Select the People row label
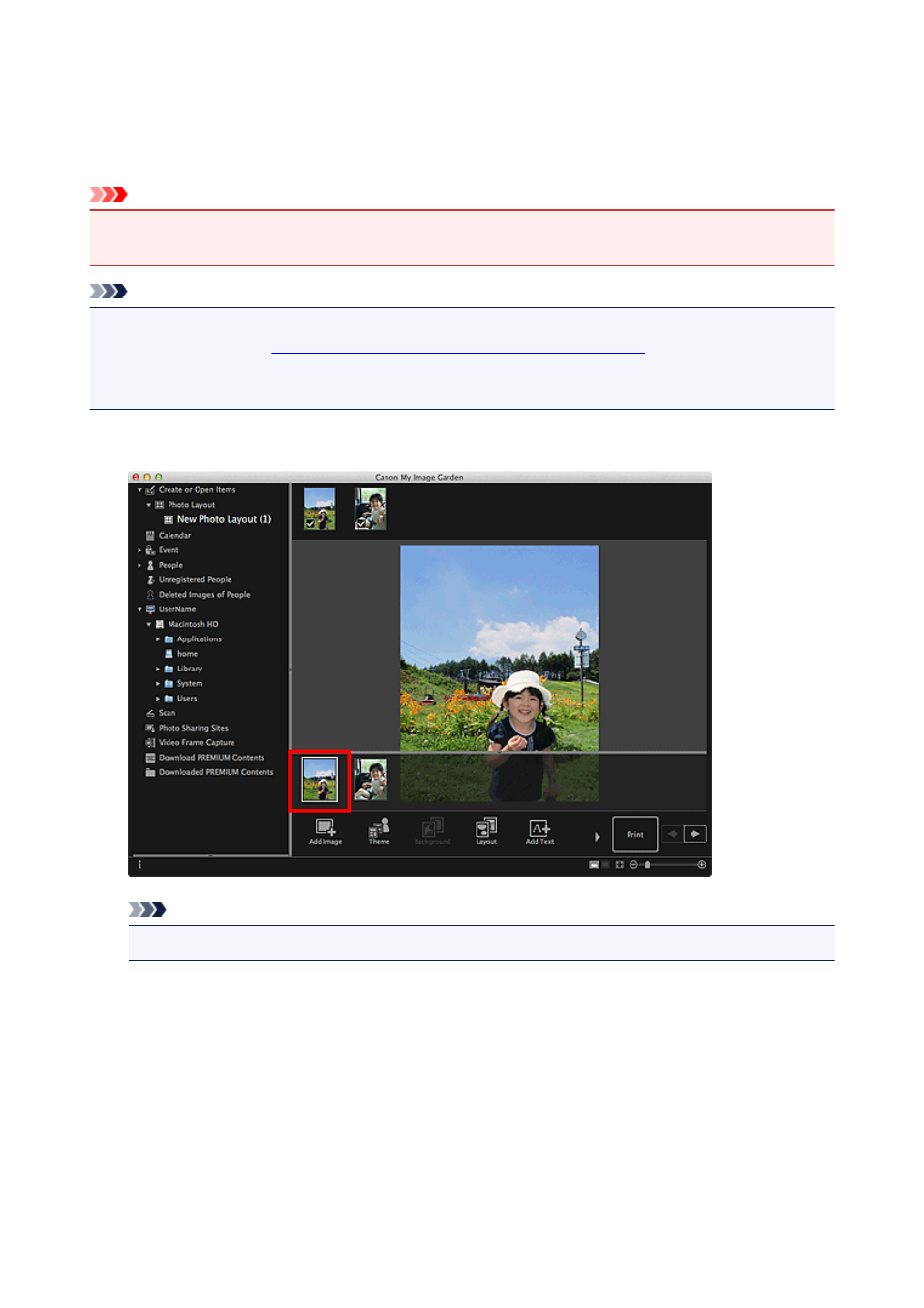924x1308 pixels. pyautogui.click(x=170, y=565)
